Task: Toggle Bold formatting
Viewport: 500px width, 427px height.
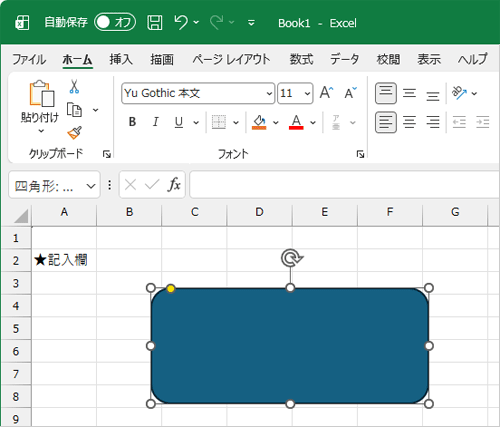Action: [x=132, y=122]
